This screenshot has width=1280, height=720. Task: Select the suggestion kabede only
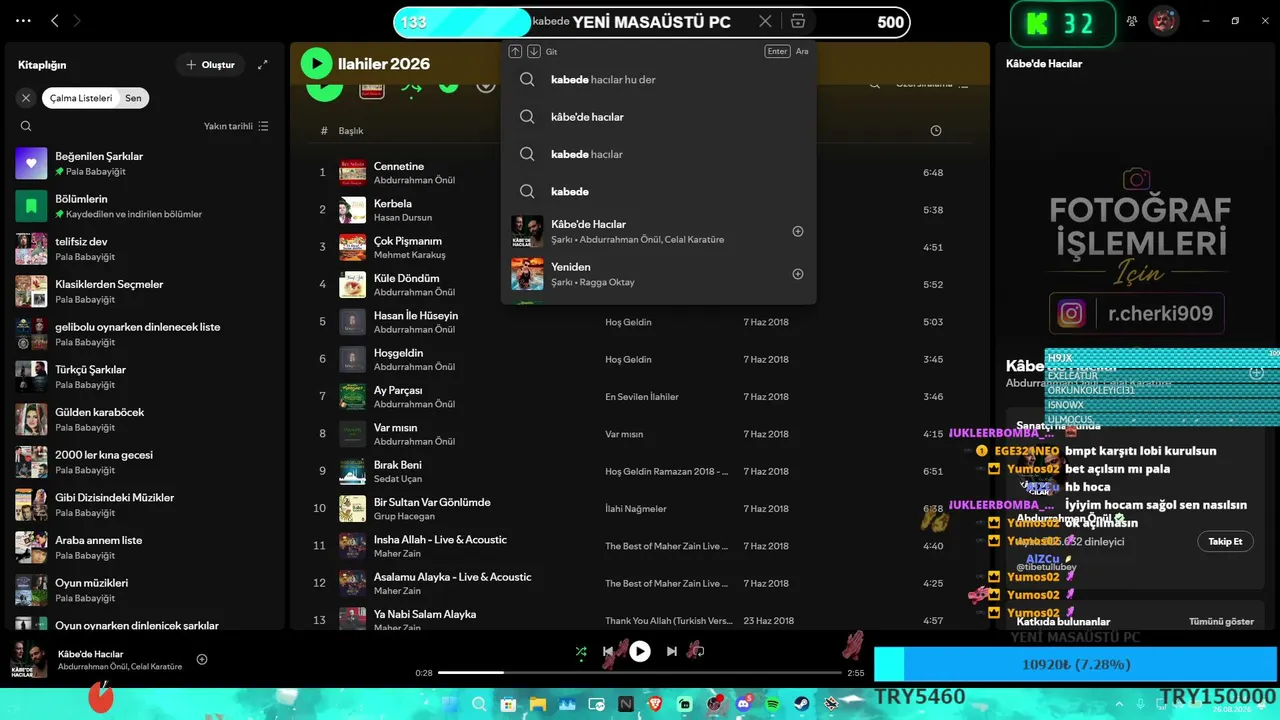point(658,191)
